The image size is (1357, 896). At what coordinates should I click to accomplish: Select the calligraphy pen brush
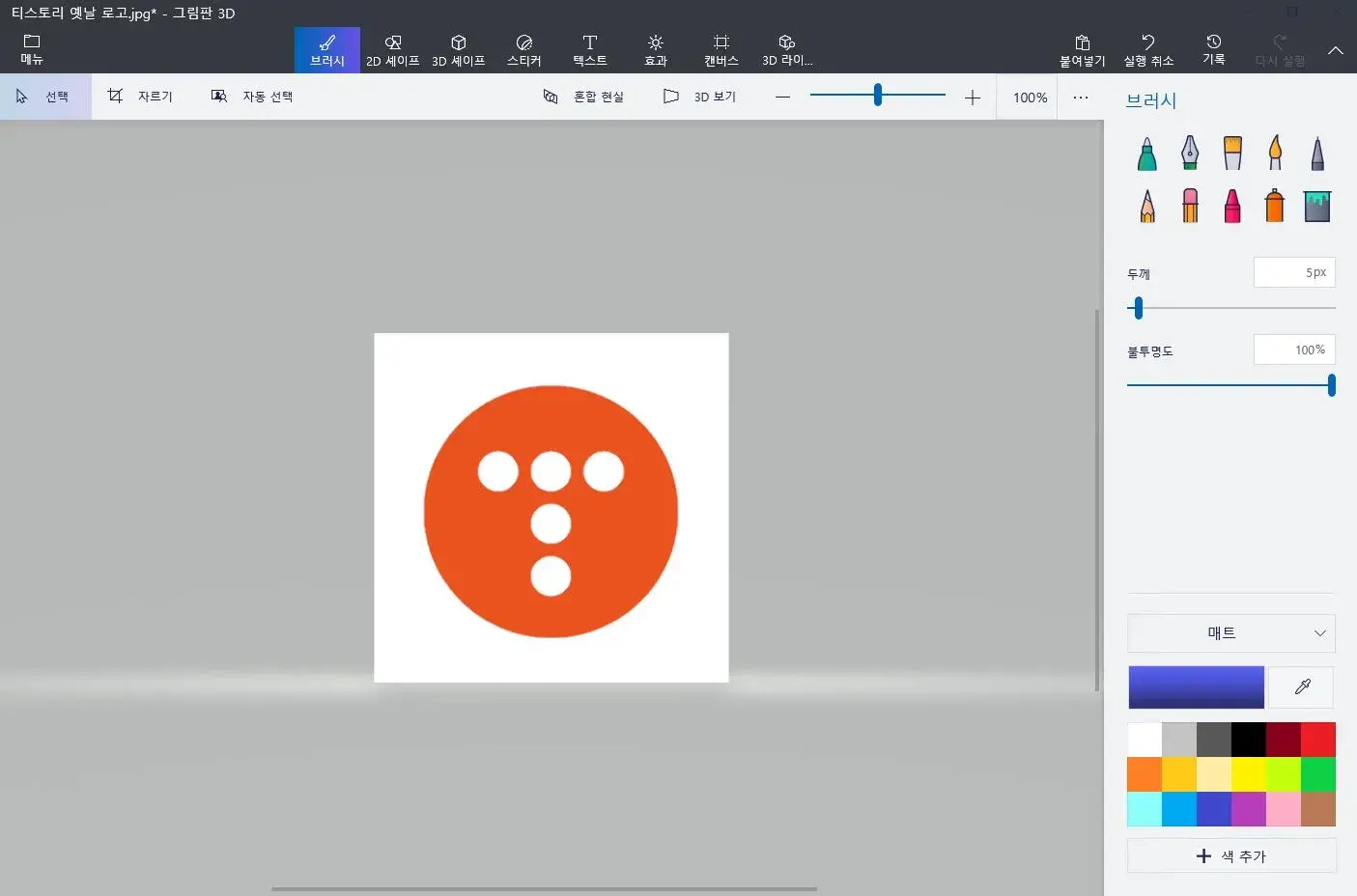click(1190, 153)
